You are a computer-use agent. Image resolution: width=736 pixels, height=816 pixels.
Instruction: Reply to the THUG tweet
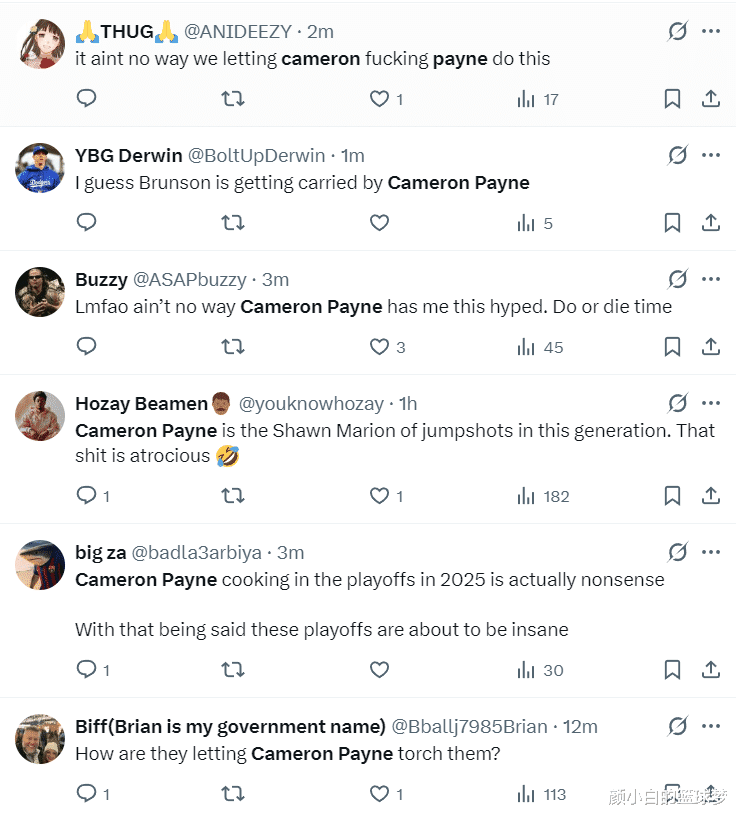coord(86,98)
